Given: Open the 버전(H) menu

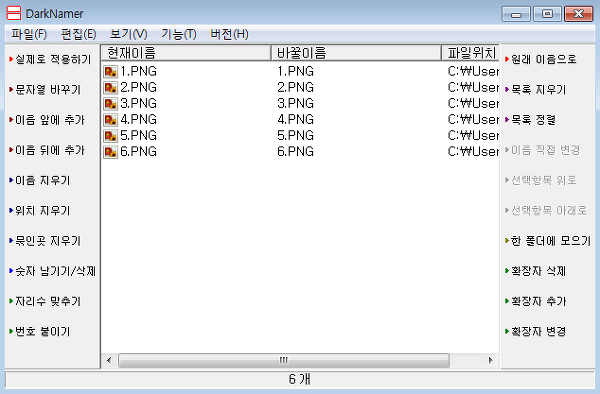Looking at the screenshot, I should tap(229, 34).
